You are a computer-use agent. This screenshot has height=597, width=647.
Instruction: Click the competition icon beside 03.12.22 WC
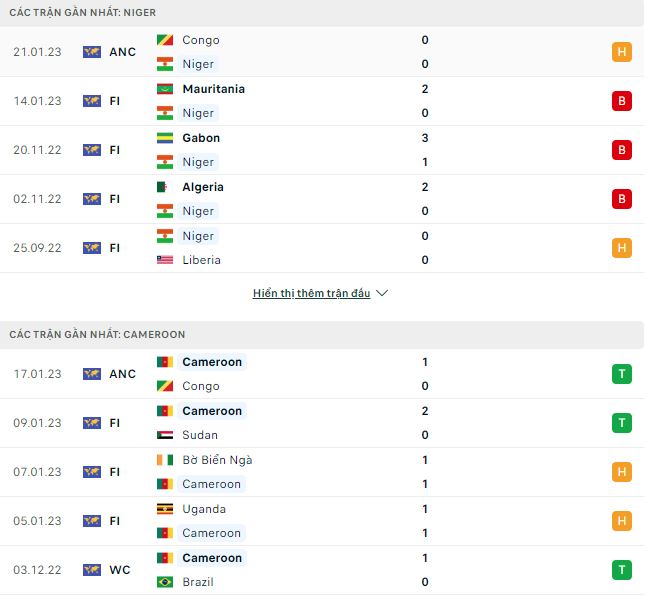92,570
